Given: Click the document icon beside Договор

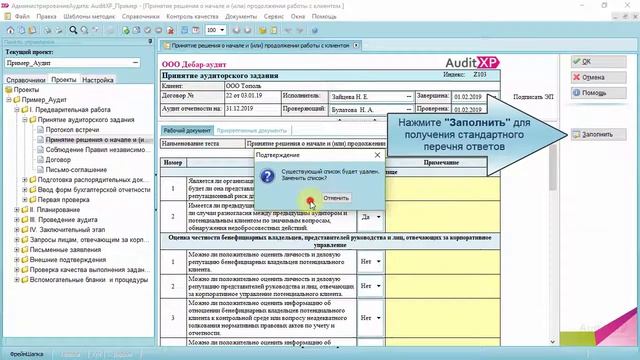Looking at the screenshot, I should click(40, 160).
